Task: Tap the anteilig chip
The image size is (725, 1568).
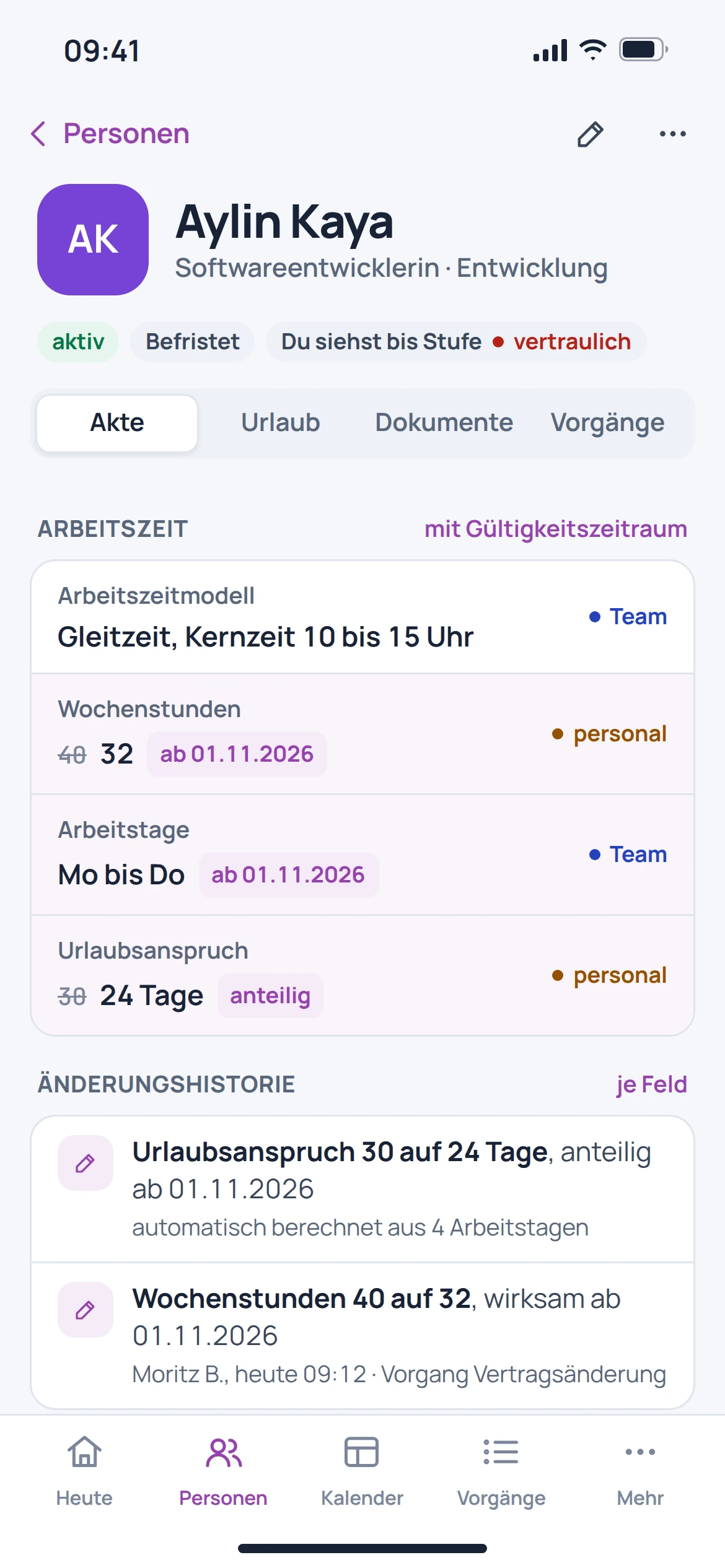Action: (270, 996)
